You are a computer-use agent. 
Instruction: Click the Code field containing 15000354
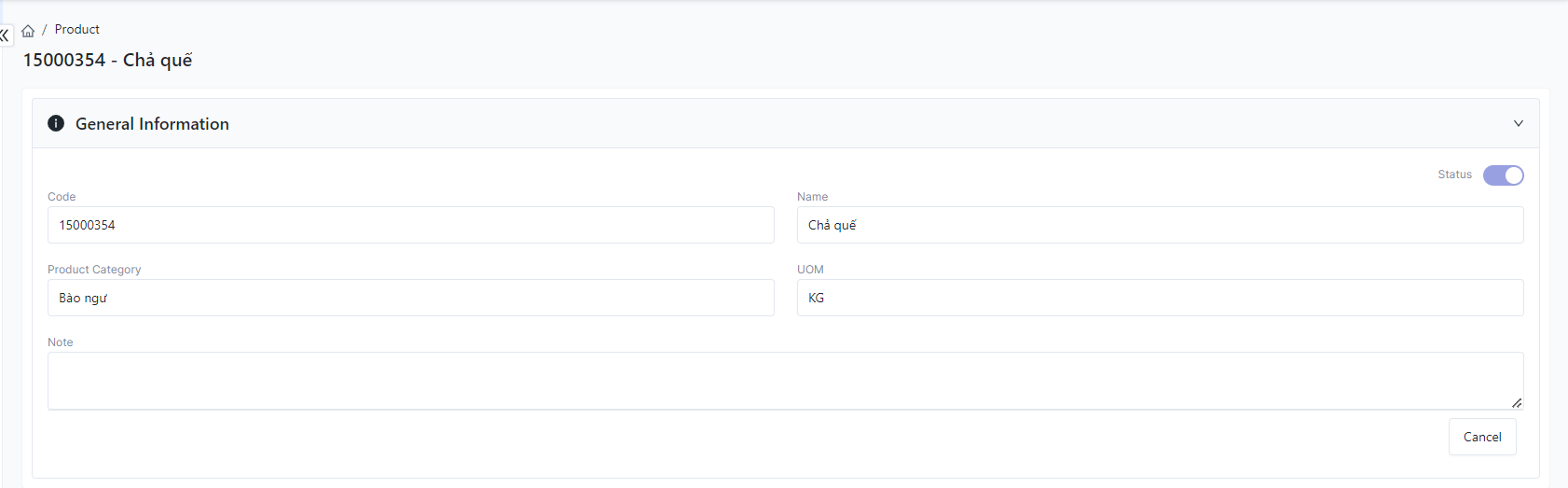click(x=410, y=225)
